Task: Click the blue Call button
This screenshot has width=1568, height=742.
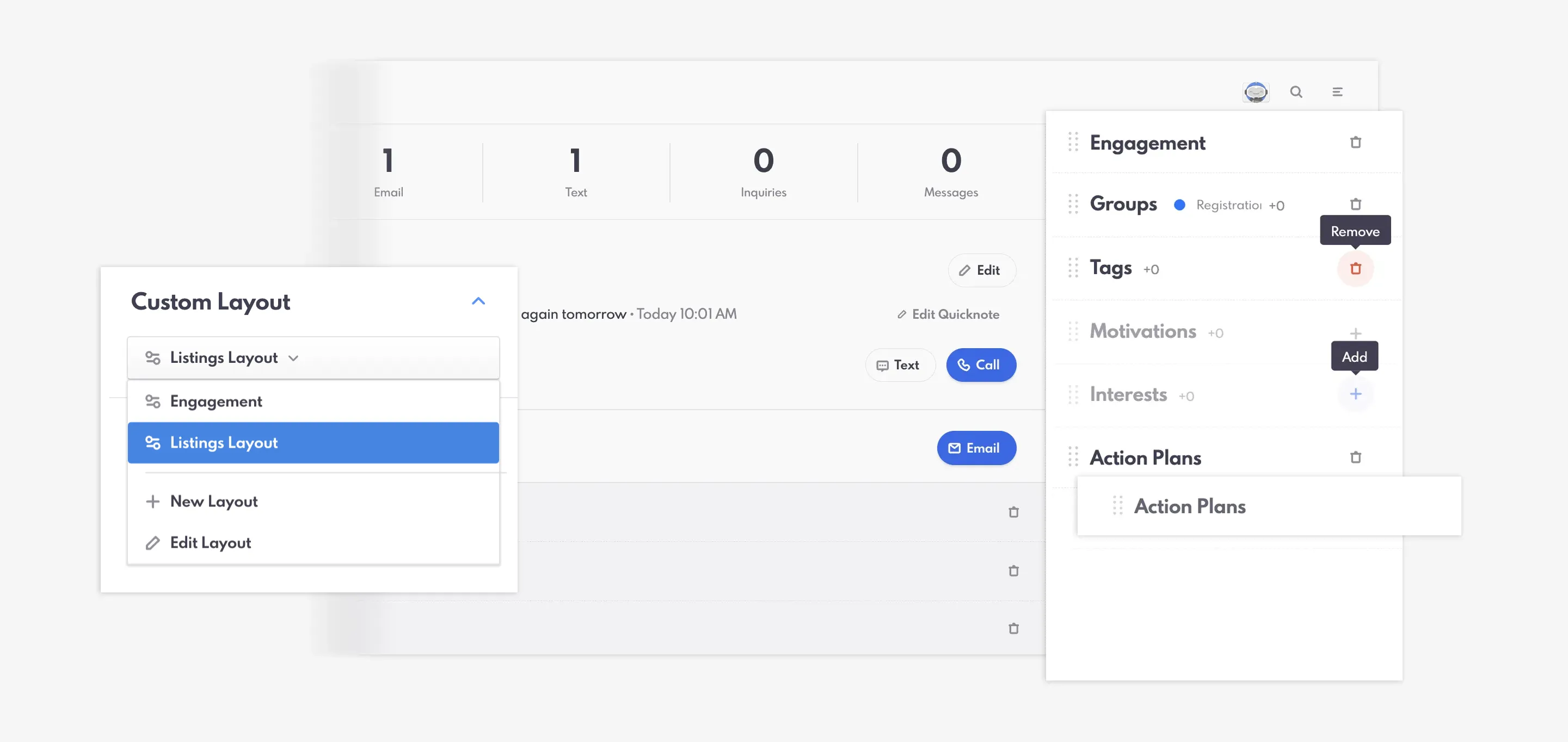Action: (x=981, y=365)
